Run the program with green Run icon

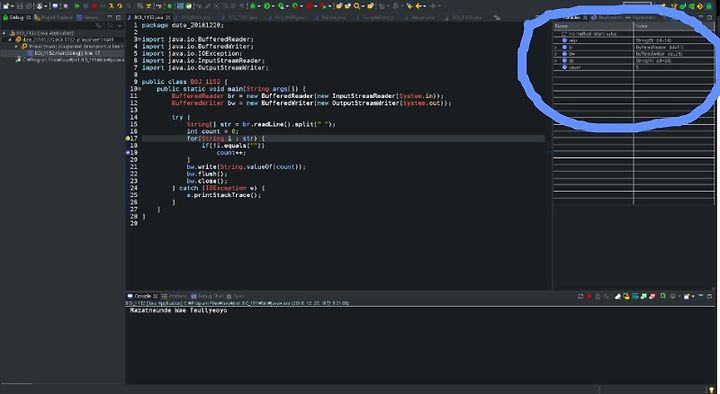tap(267, 6)
